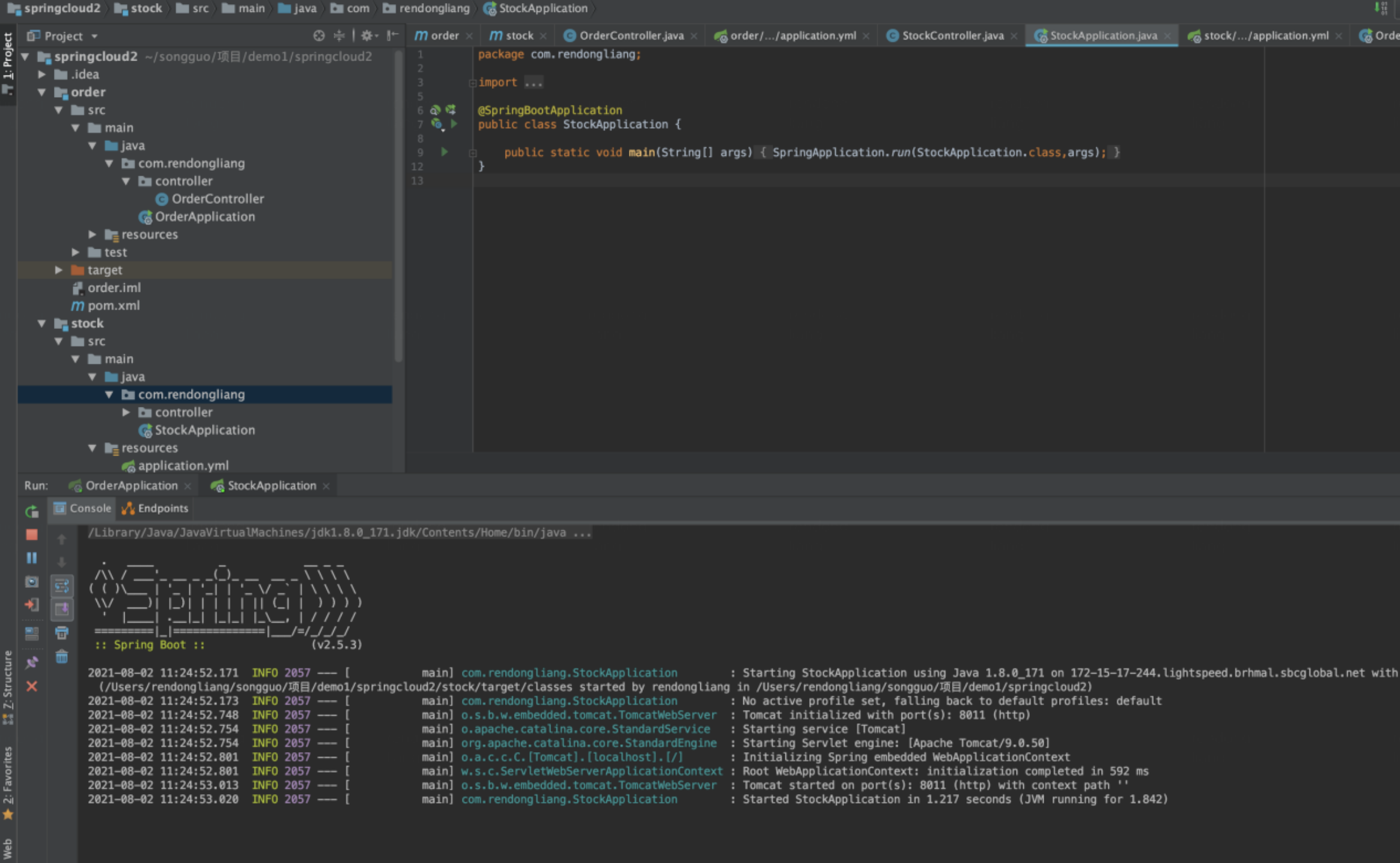Toggle scroll to end of console
The height and width of the screenshot is (863, 1400).
pos(62,609)
